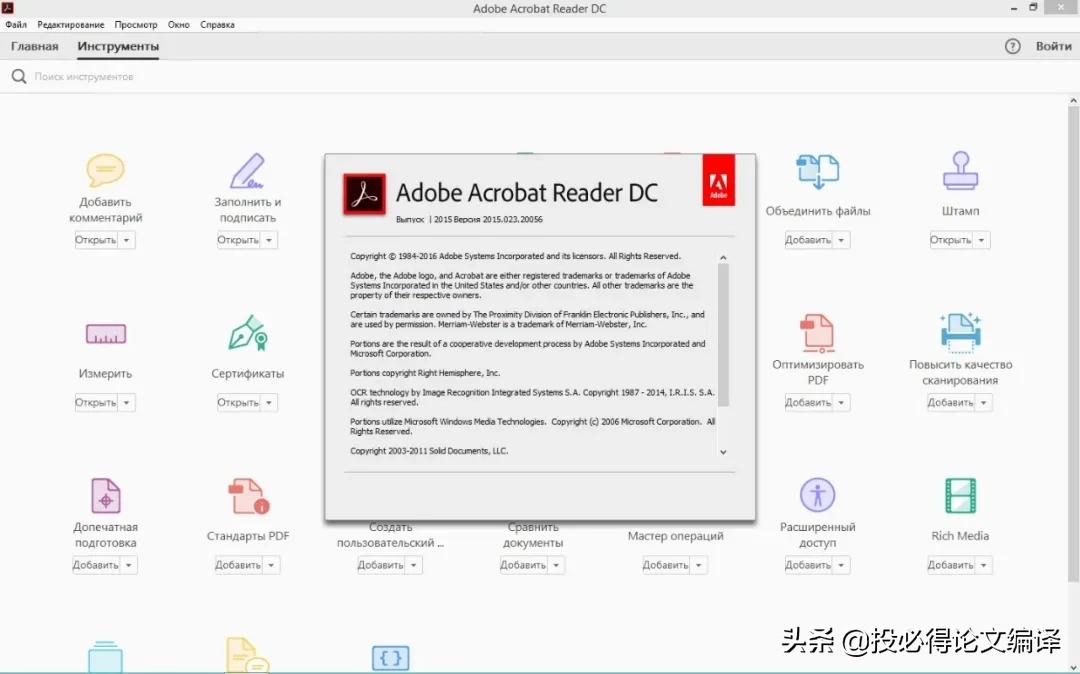Open the Редактирование menu
The image size is (1080, 674).
71,24
